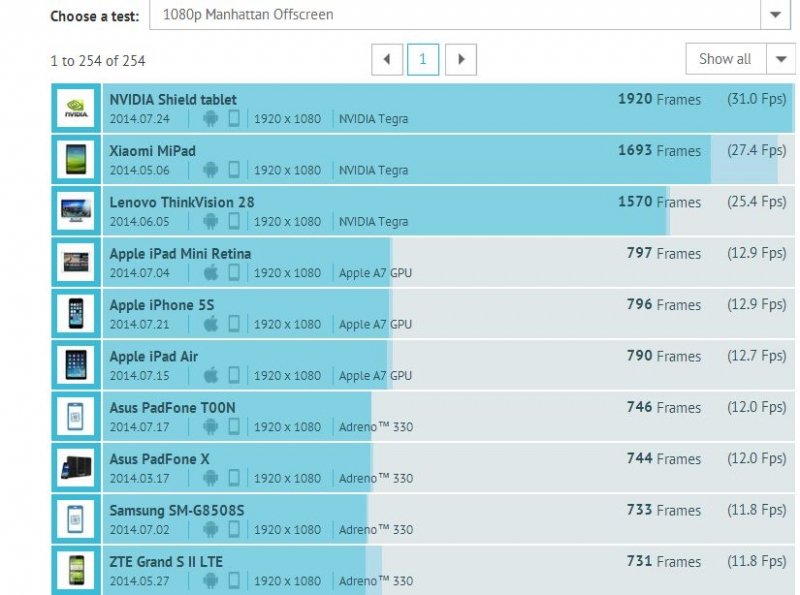800x595 pixels.
Task: Click the Android icon in Xiaomi MiPad row
Action: pos(210,170)
